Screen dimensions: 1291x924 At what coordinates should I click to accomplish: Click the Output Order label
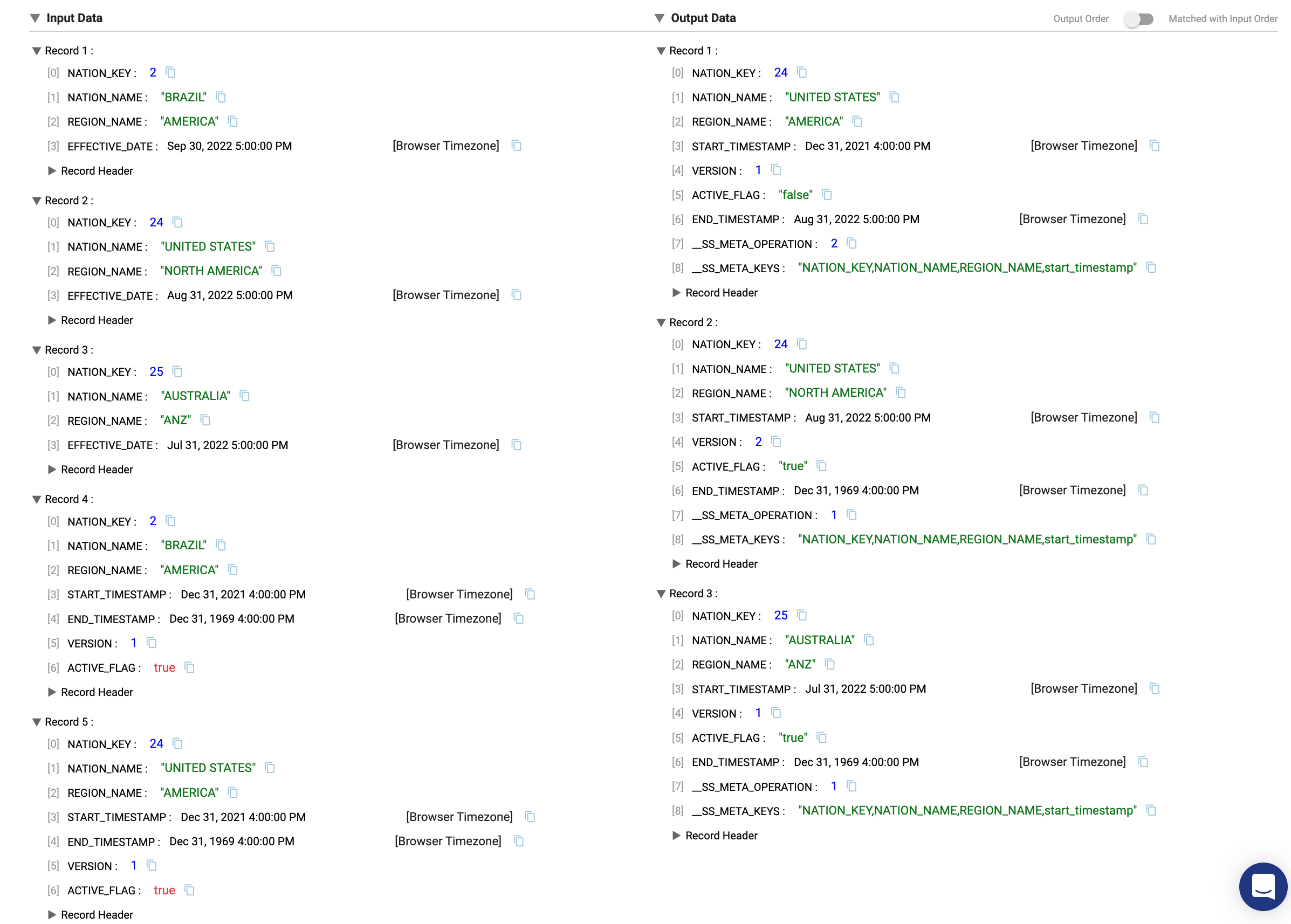click(1080, 19)
